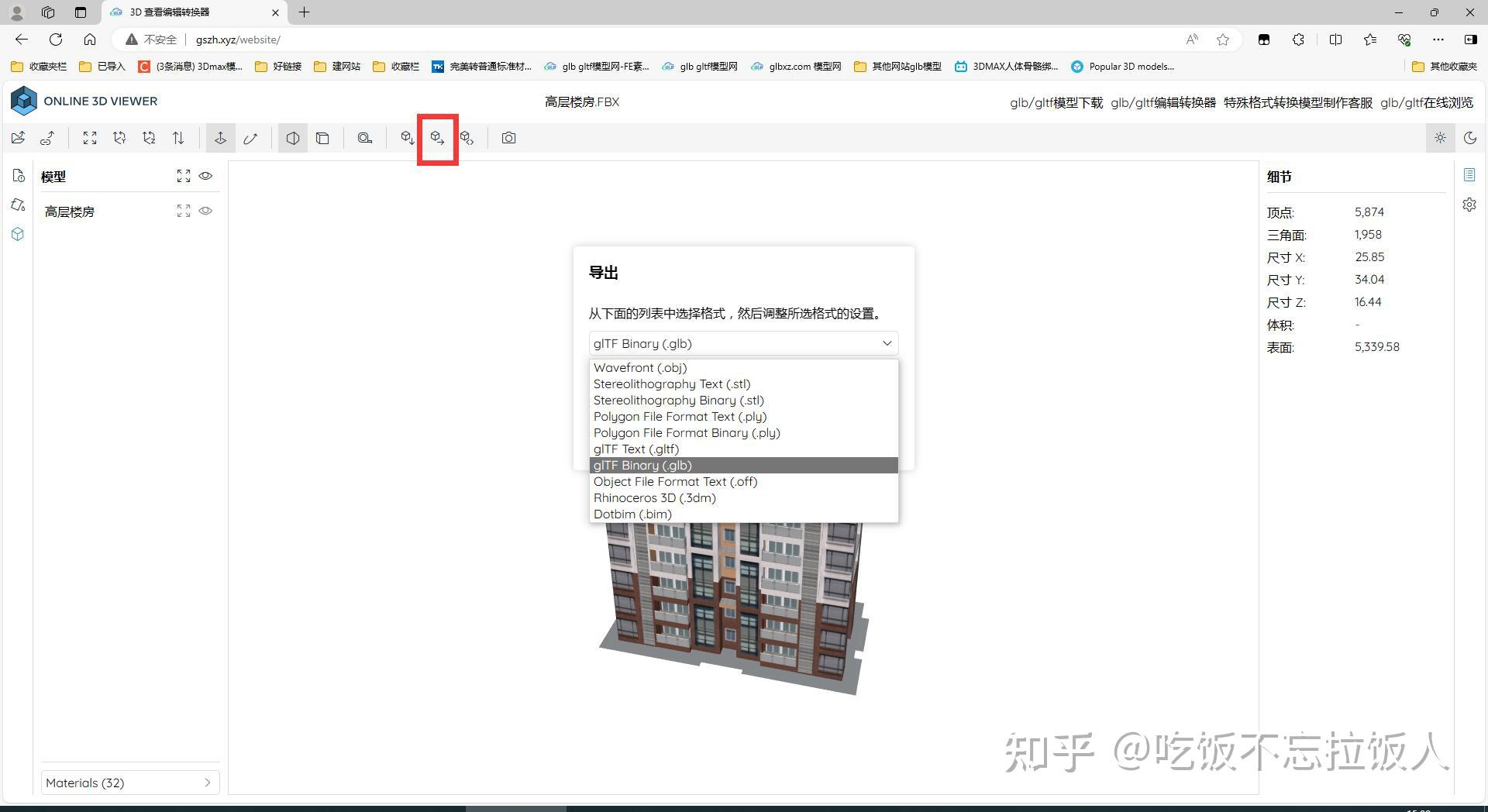Image resolution: width=1488 pixels, height=812 pixels.
Task: Refresh the browser page
Action: click(x=56, y=40)
